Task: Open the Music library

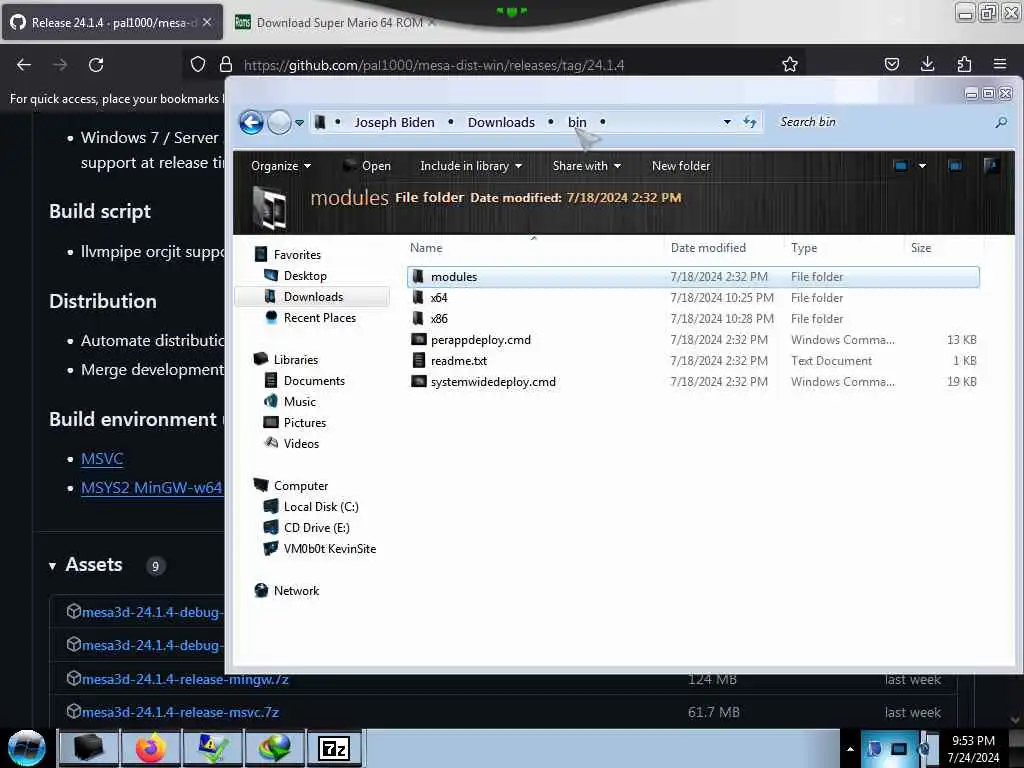Action: point(299,402)
